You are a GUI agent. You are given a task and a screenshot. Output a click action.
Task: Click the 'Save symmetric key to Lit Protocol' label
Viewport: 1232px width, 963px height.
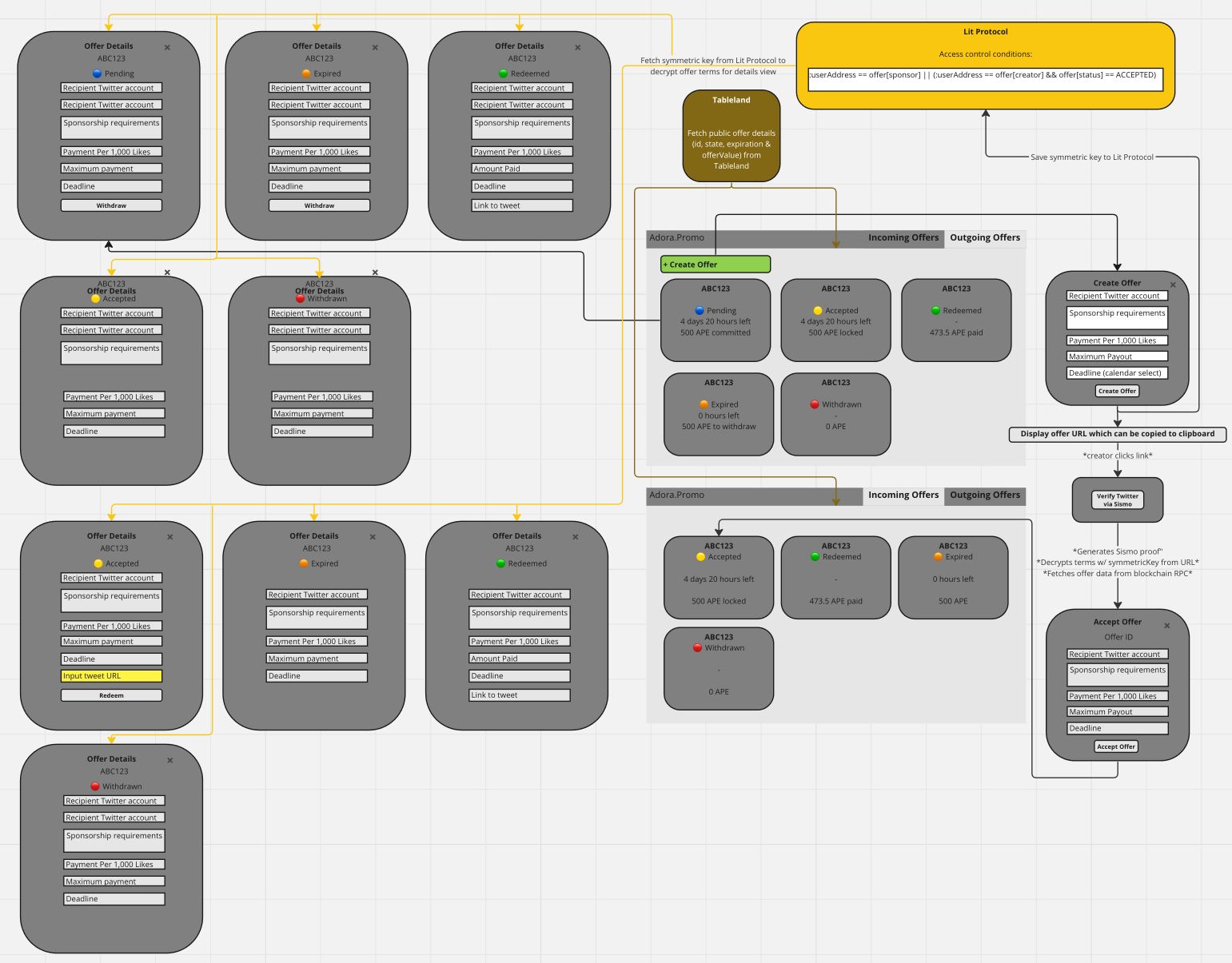(x=1091, y=157)
